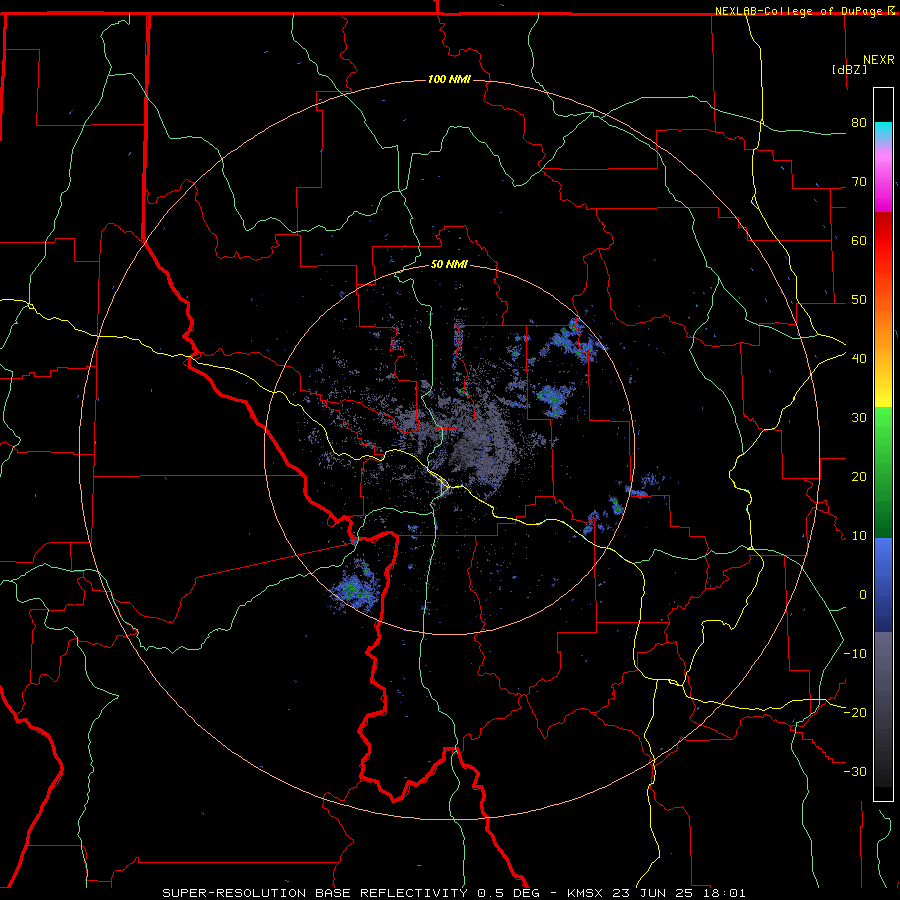Image resolution: width=900 pixels, height=900 pixels.
Task: Click the 80 value on the dBZ scale
Action: 859,123
